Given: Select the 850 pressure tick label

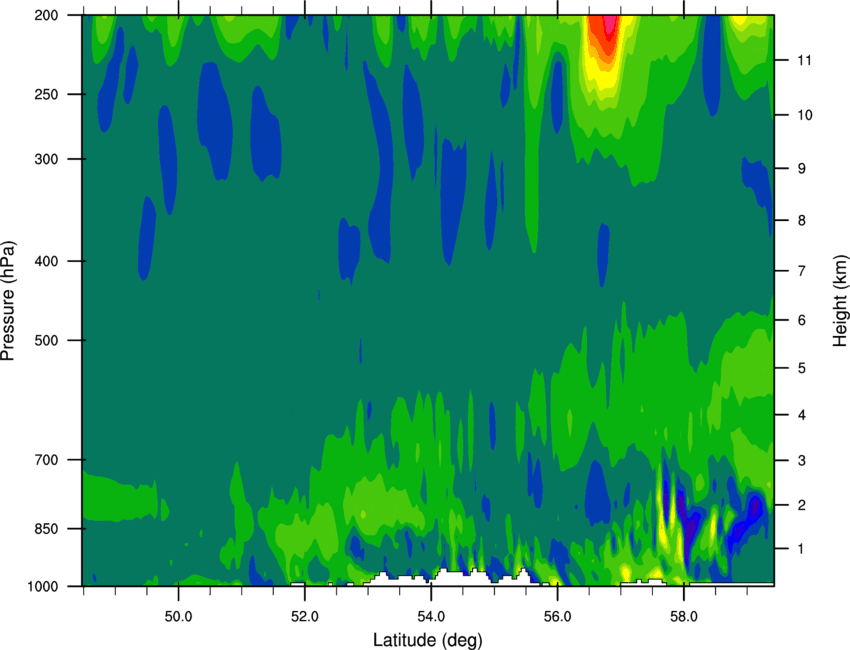Looking at the screenshot, I should [46, 529].
